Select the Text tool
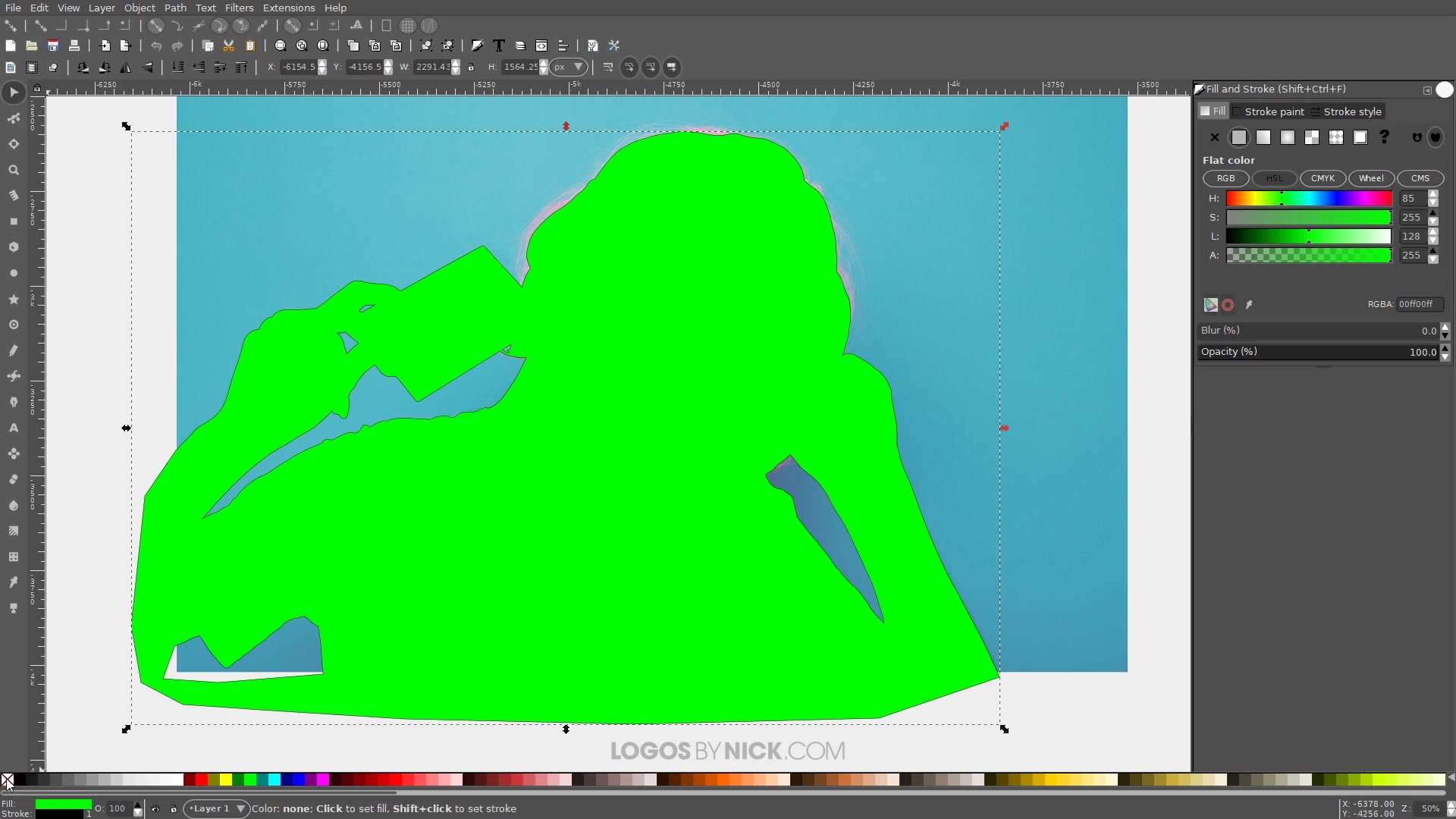1456x819 pixels. tap(14, 428)
